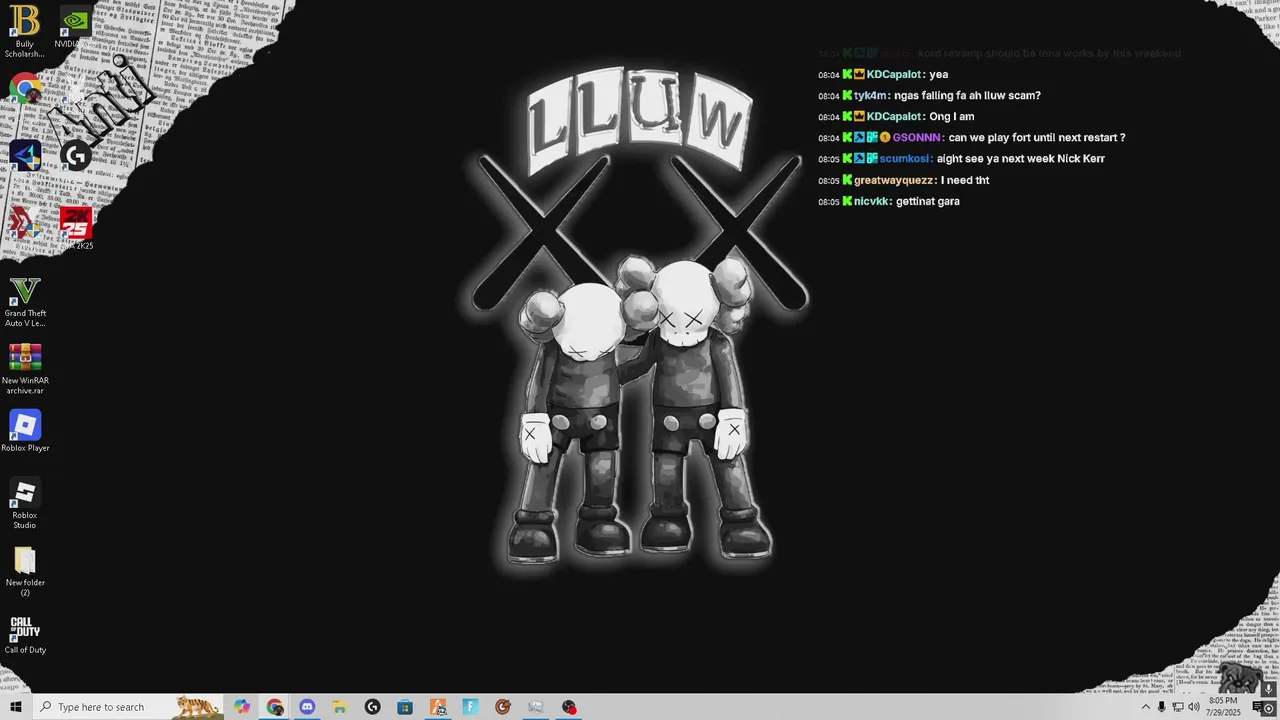This screenshot has width=1280, height=720.
Task: Open the volume control in the tray
Action: coord(1194,707)
